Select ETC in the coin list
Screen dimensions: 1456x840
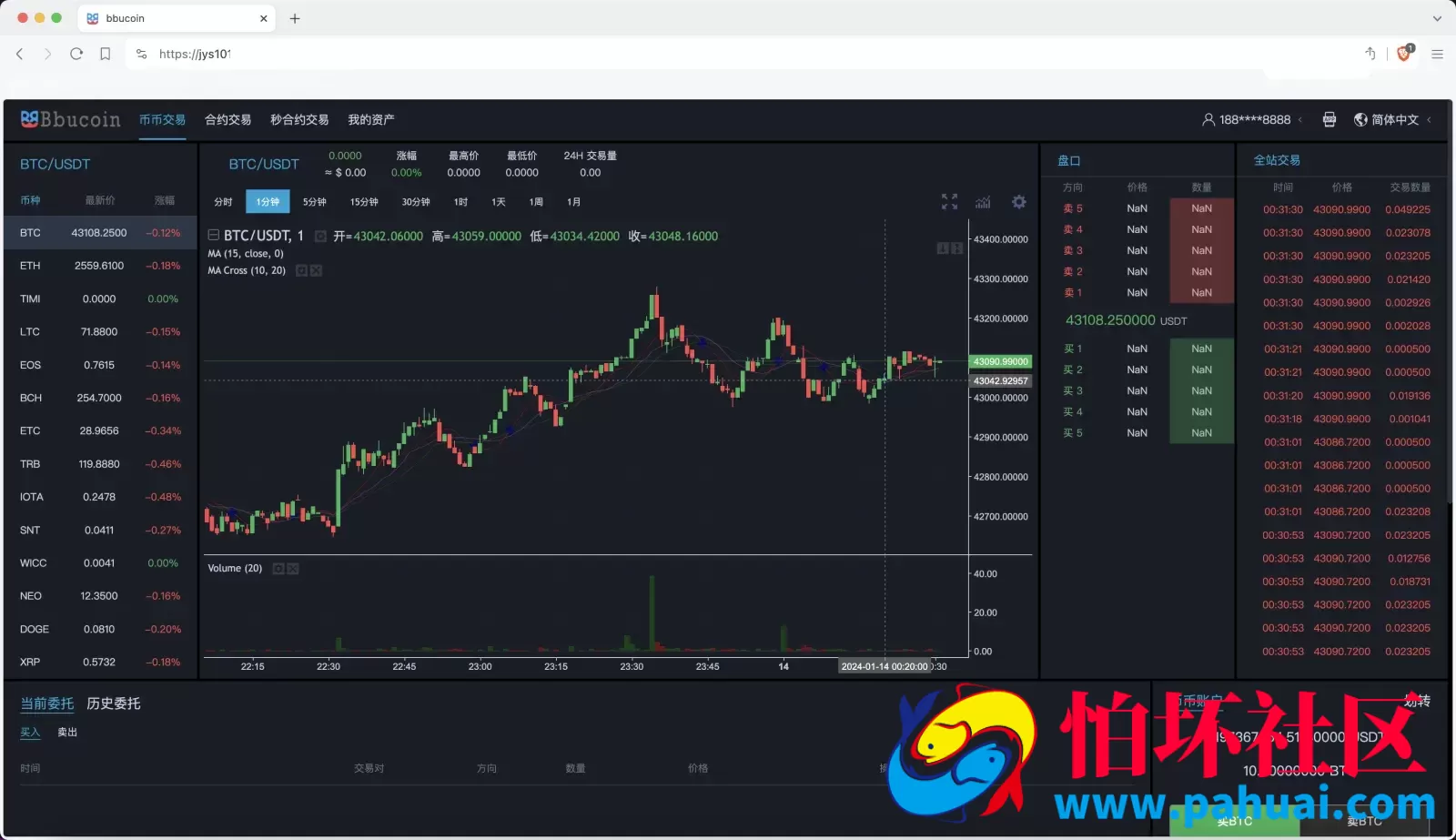tap(100, 430)
